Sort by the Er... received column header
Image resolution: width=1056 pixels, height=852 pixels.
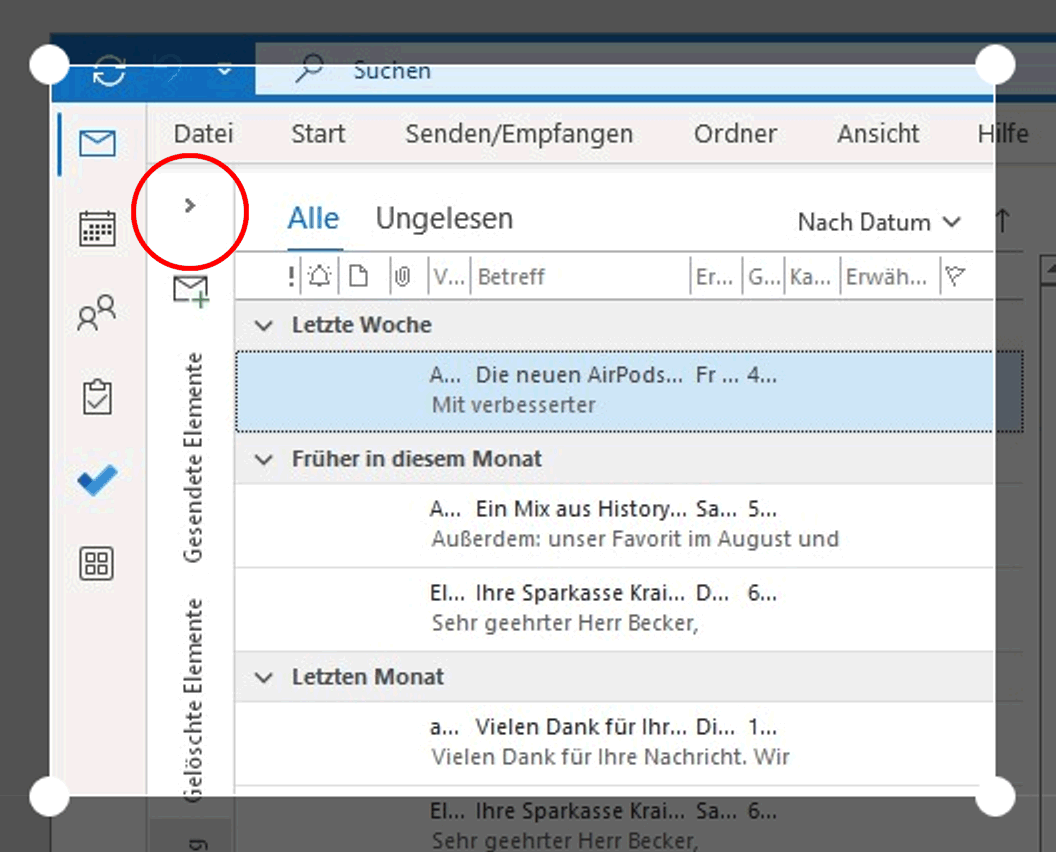click(714, 277)
